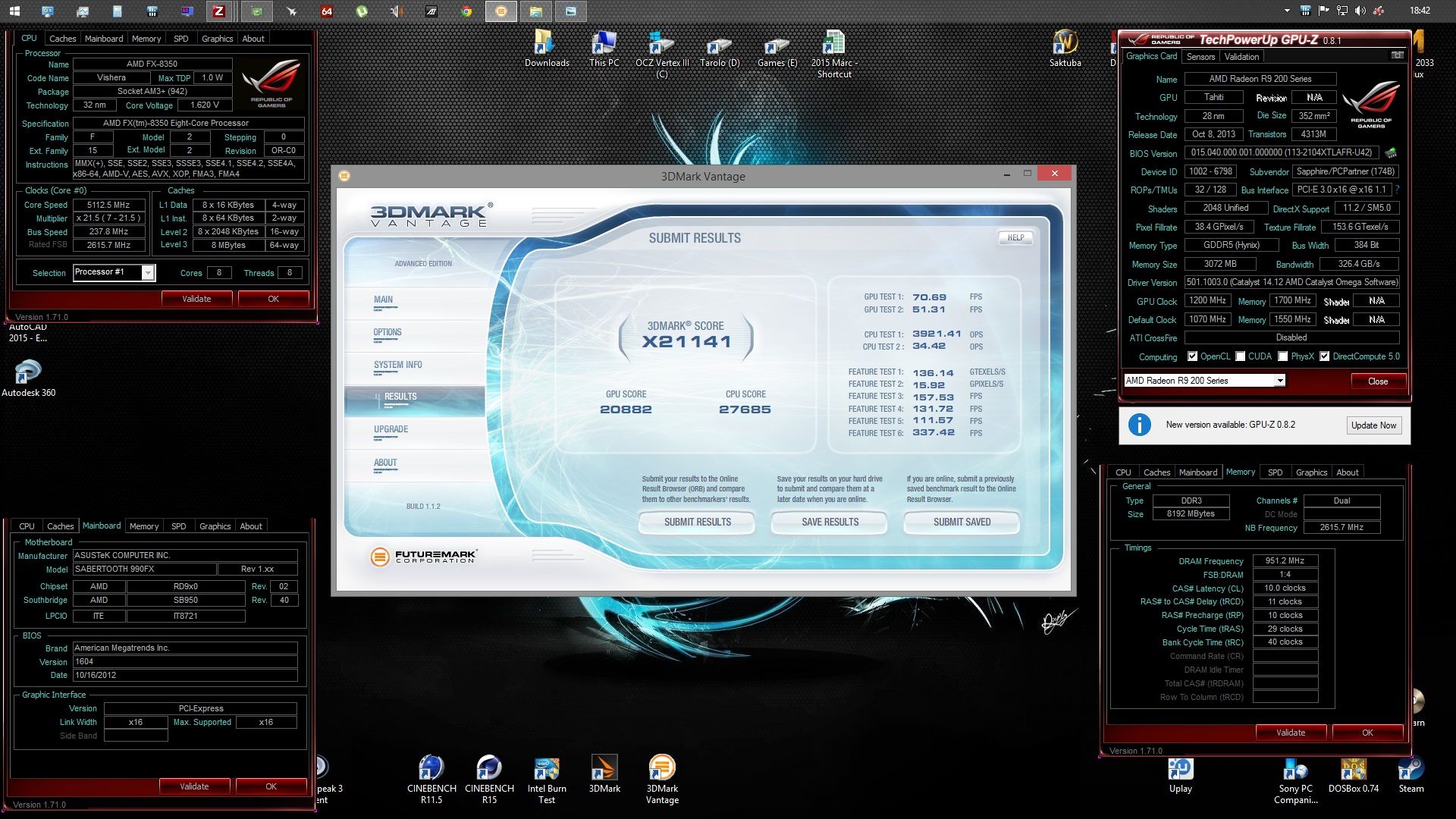Click SUBMIT SAVED button in 3DMark
The height and width of the screenshot is (819, 1456).
[962, 522]
